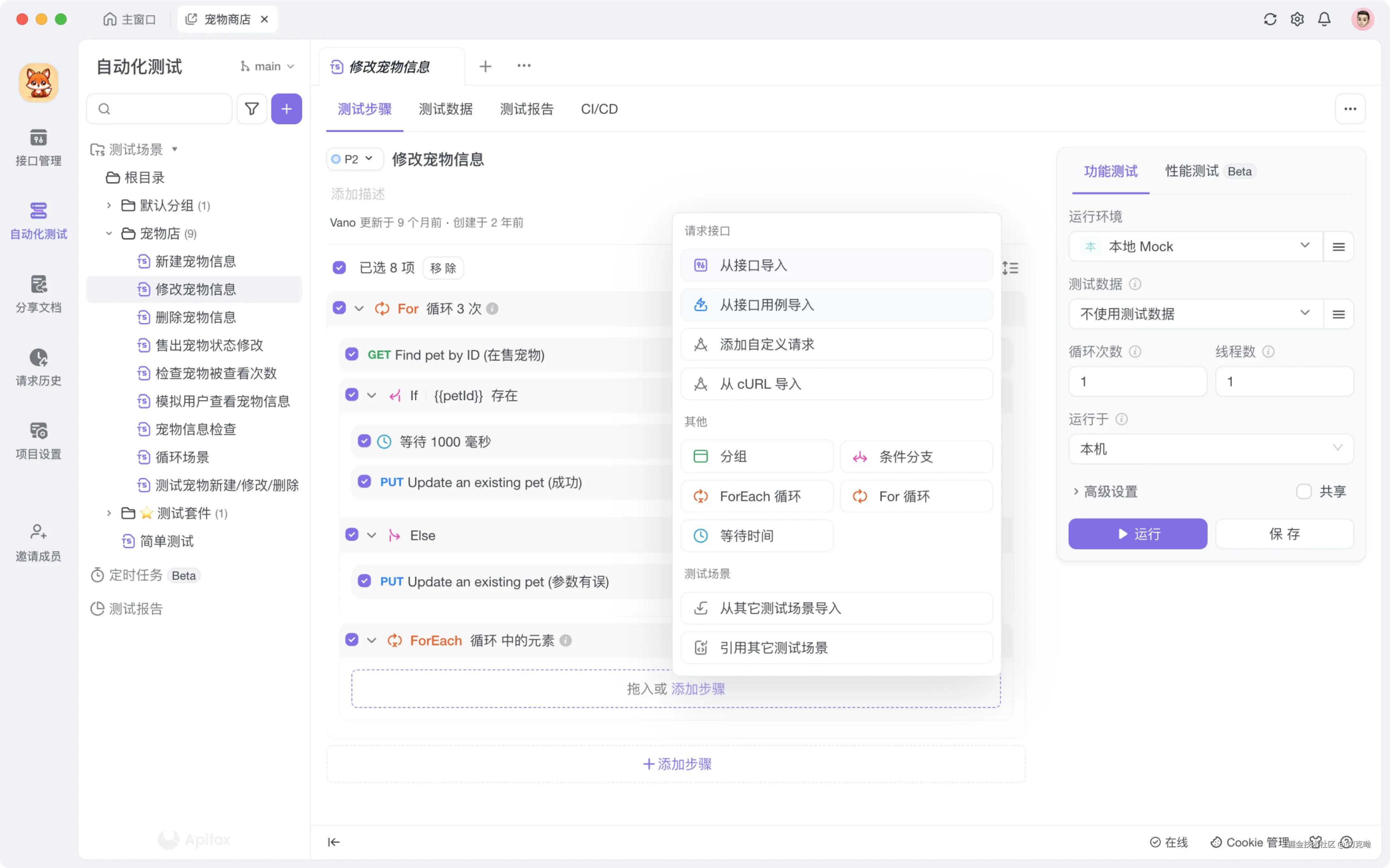
Task: Open environment management icon beside 本地 Mock
Action: coord(1338,247)
